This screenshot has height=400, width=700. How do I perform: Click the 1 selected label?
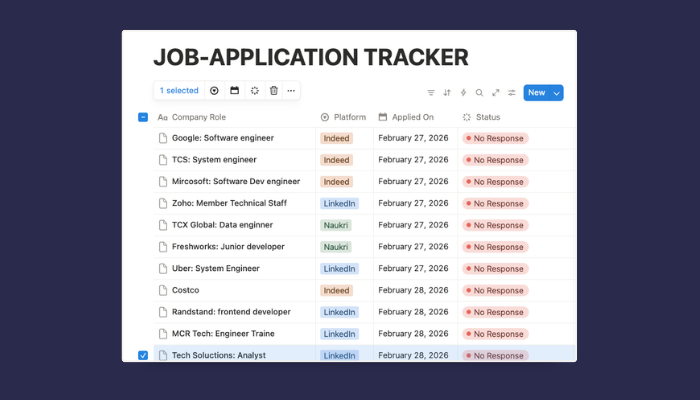click(x=179, y=91)
